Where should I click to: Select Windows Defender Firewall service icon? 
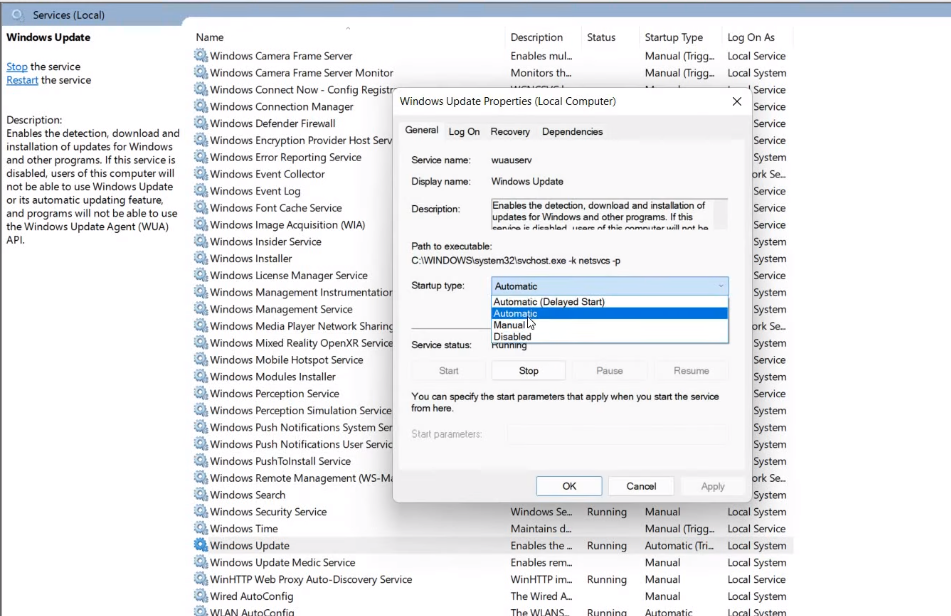point(200,123)
